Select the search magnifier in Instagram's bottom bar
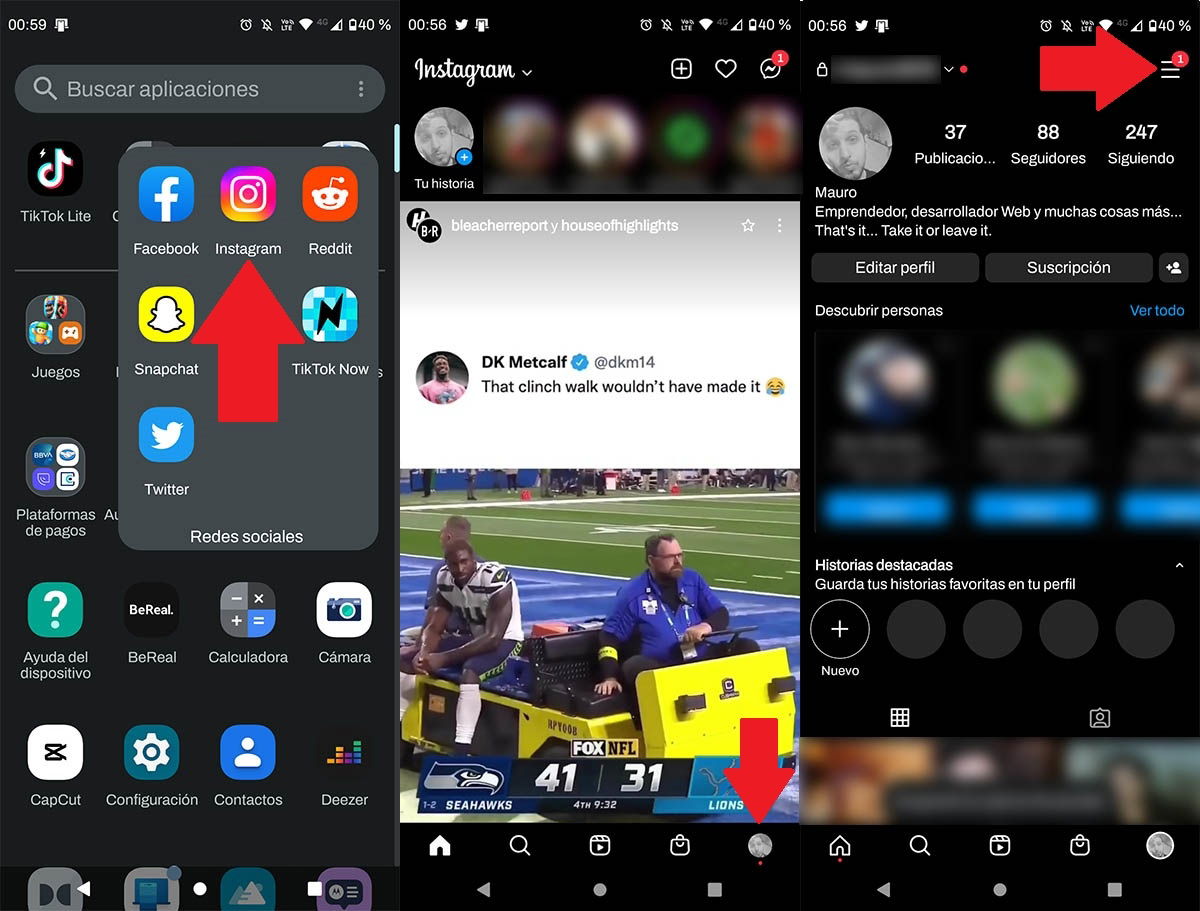1200x911 pixels. coord(520,845)
